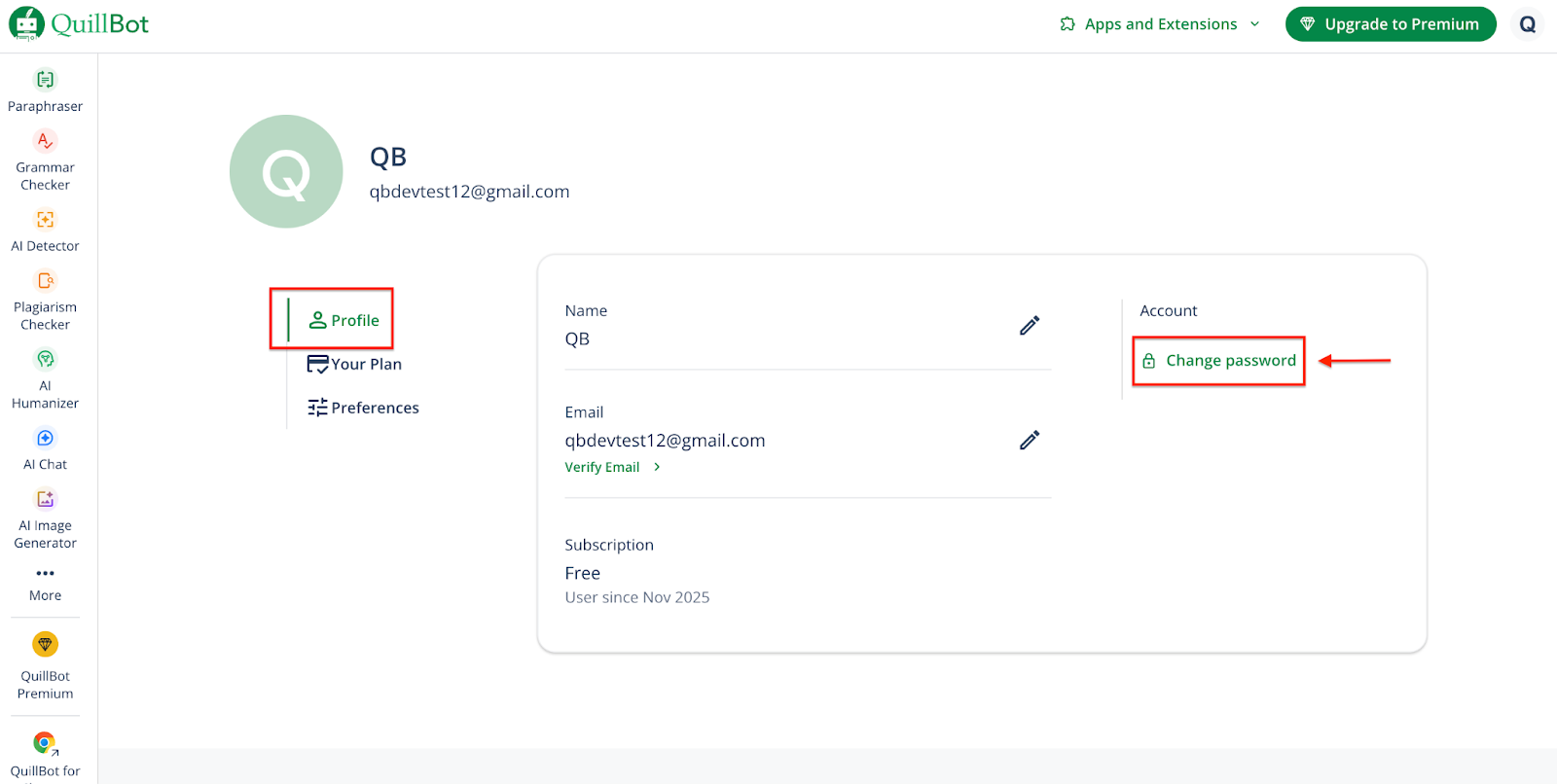Open the account avatar menu at top right
Image resolution: width=1557 pixels, height=784 pixels.
1527,24
